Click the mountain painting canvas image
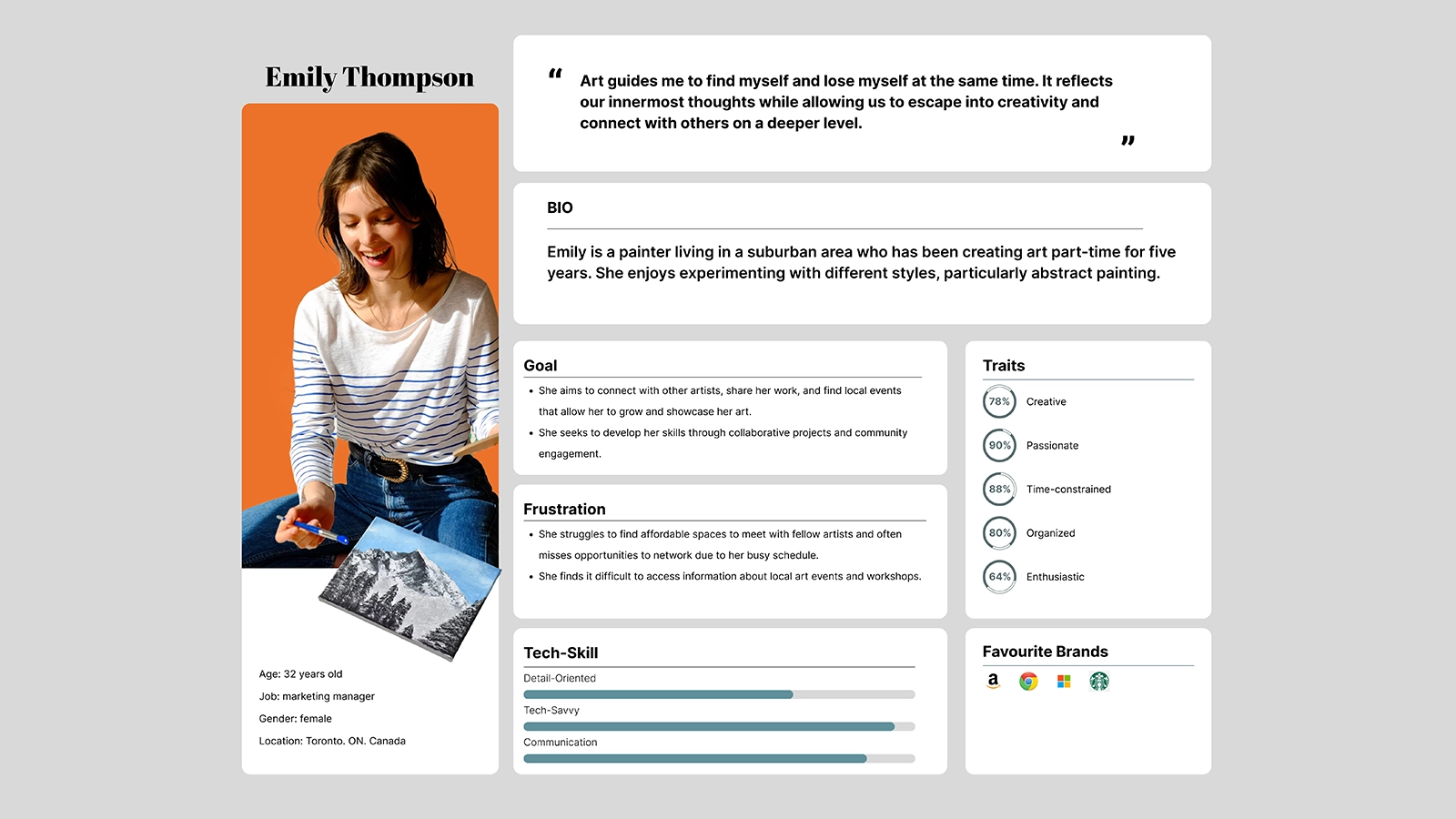Viewport: 1456px width, 819px height. 409,587
